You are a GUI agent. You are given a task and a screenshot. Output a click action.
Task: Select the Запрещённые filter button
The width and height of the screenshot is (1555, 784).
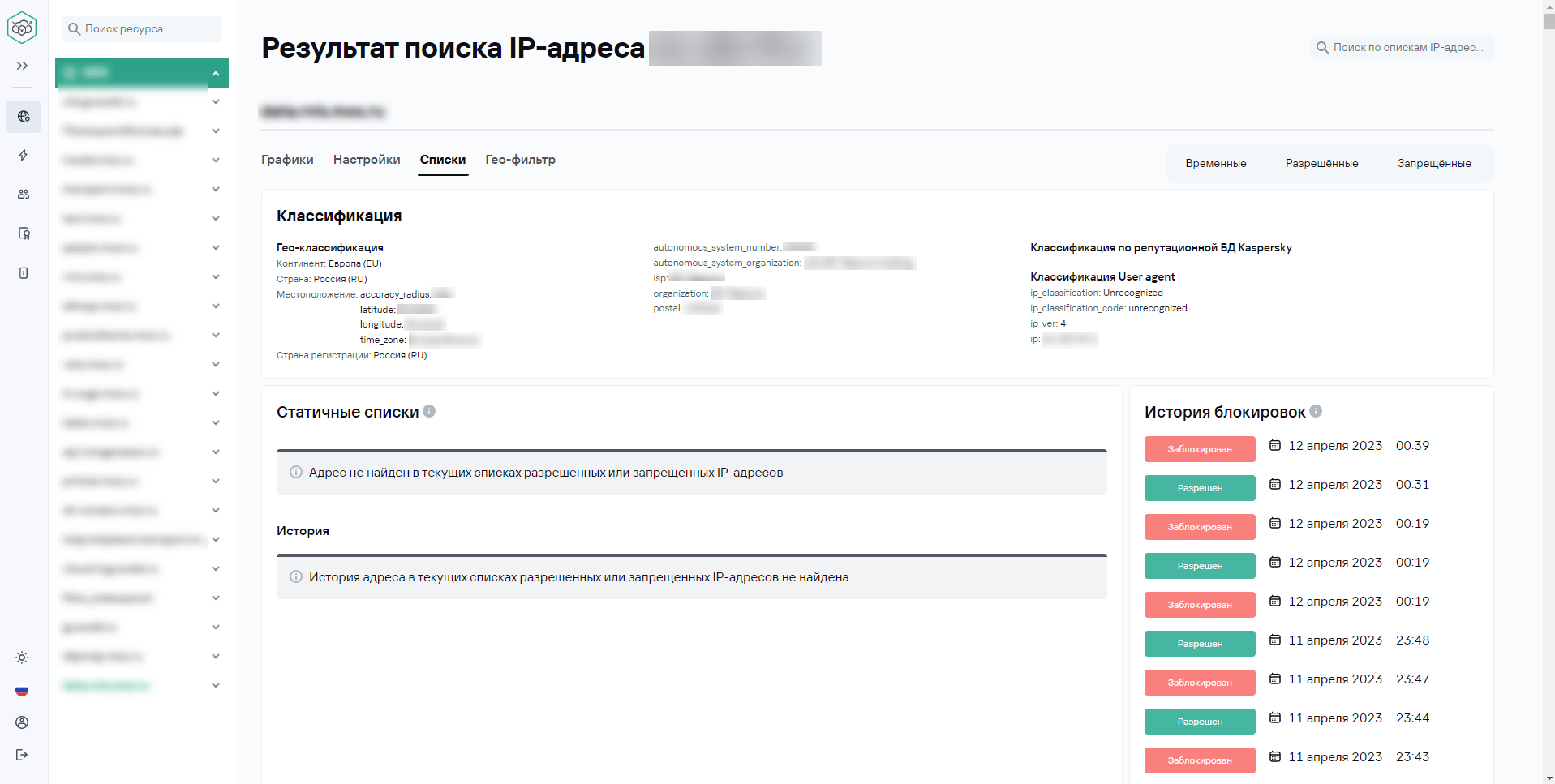pyautogui.click(x=1433, y=163)
